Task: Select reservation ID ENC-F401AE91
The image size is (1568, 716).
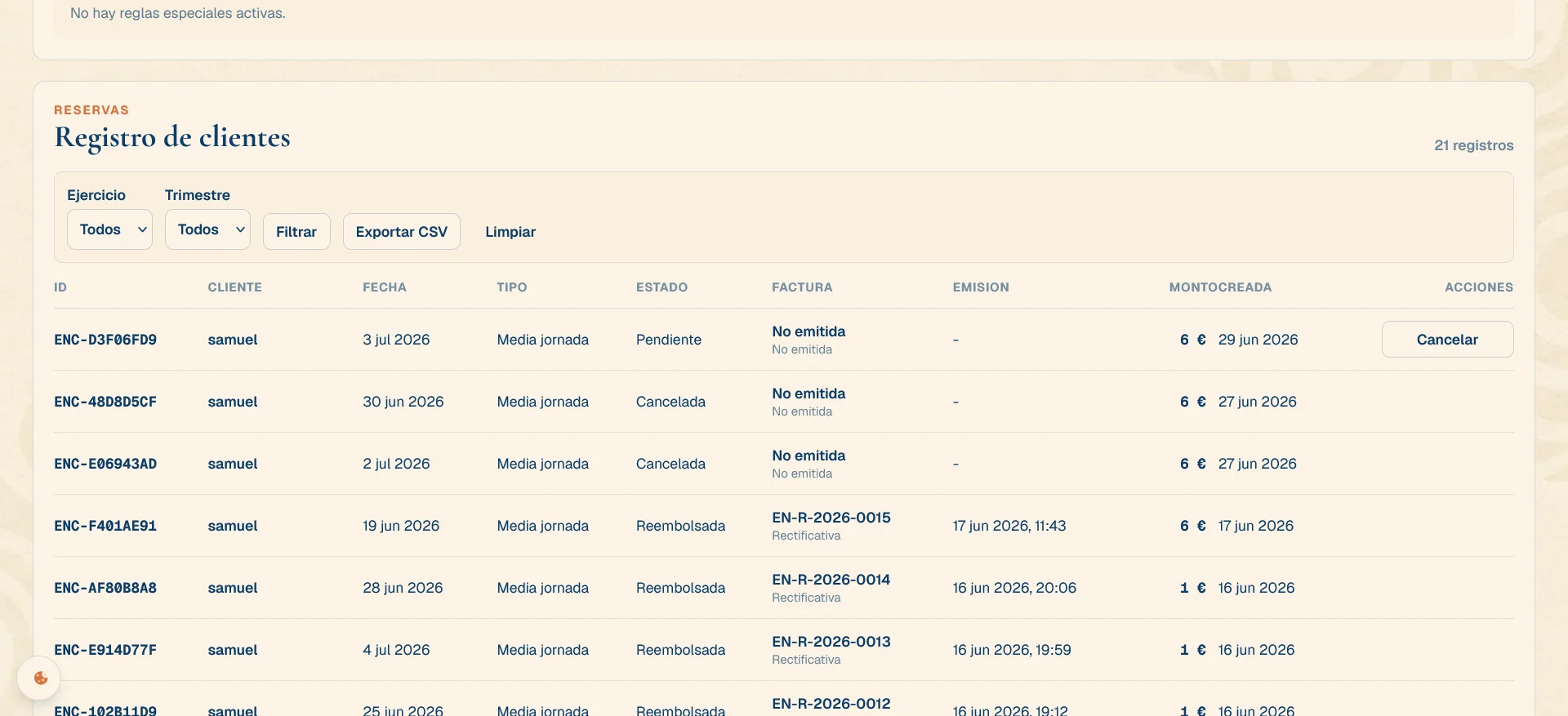Action: (x=105, y=526)
